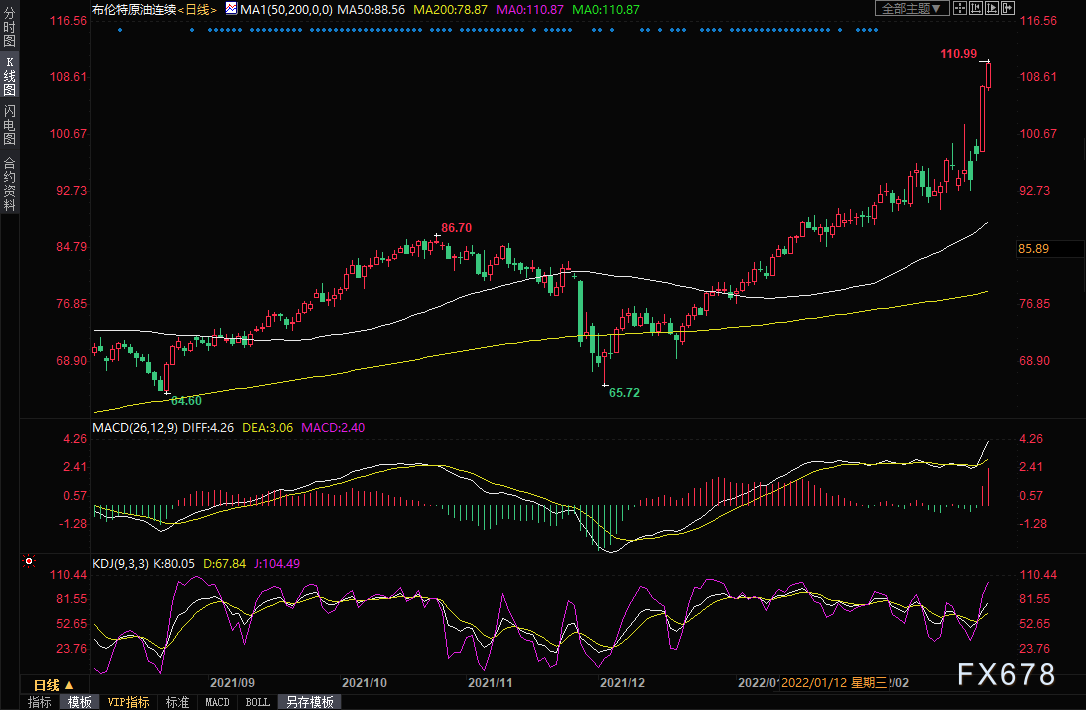Select the 指标 bottom tab
This screenshot has width=1086, height=710.
click(39, 702)
